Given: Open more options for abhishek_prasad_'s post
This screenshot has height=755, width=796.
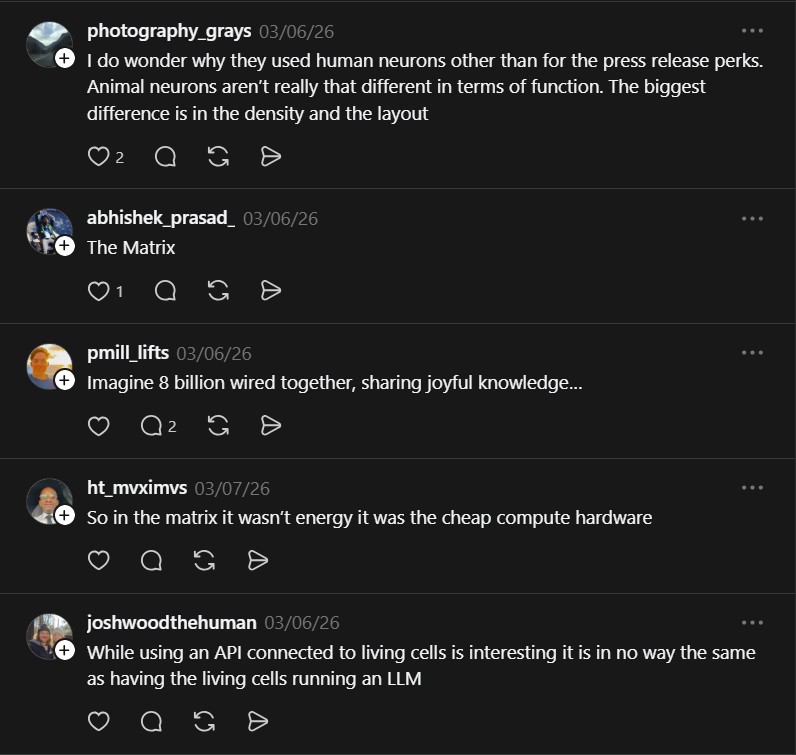Looking at the screenshot, I should pos(752,218).
